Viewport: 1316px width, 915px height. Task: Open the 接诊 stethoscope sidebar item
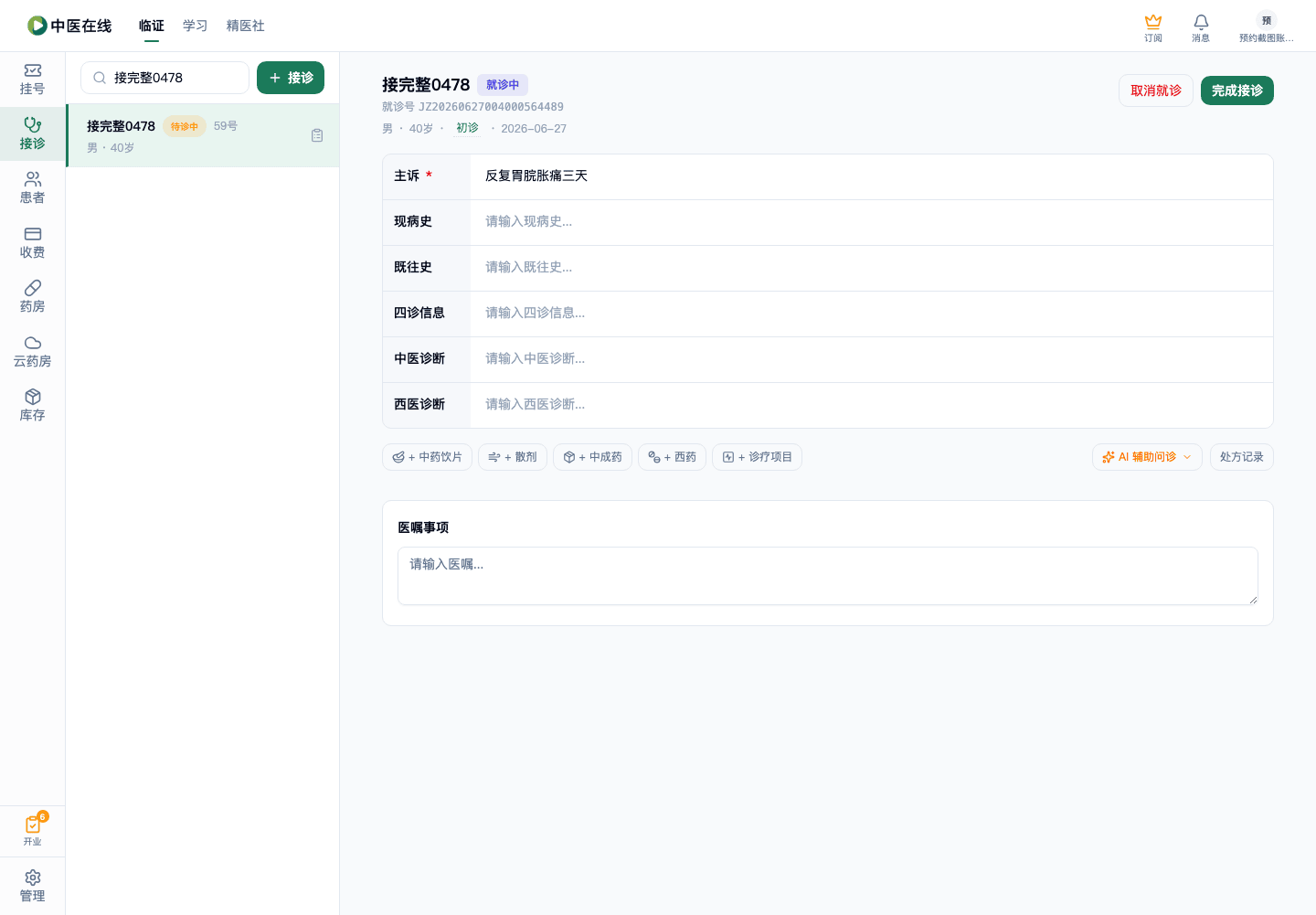coord(33,133)
